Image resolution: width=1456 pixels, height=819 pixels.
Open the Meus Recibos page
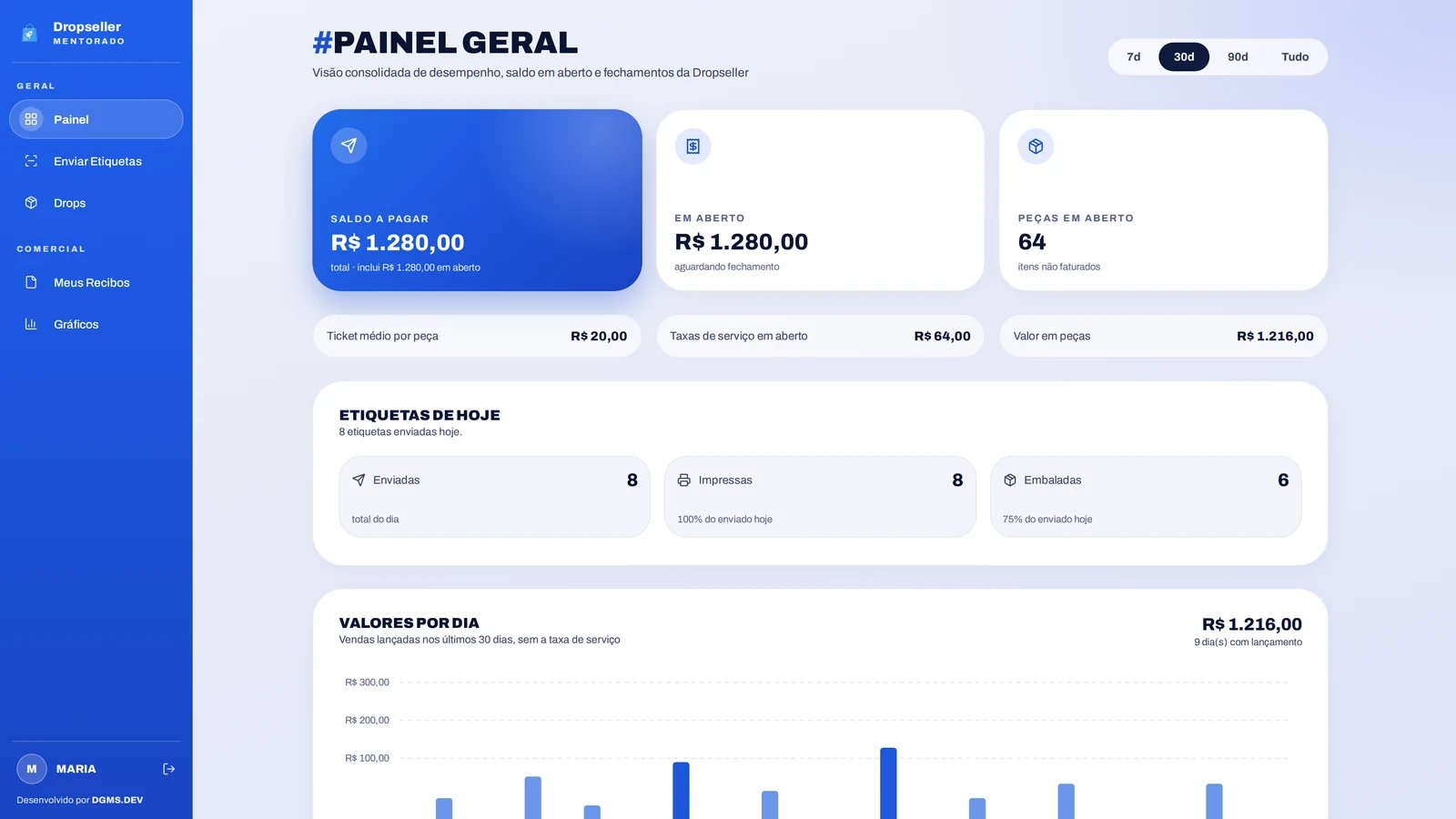(x=96, y=282)
